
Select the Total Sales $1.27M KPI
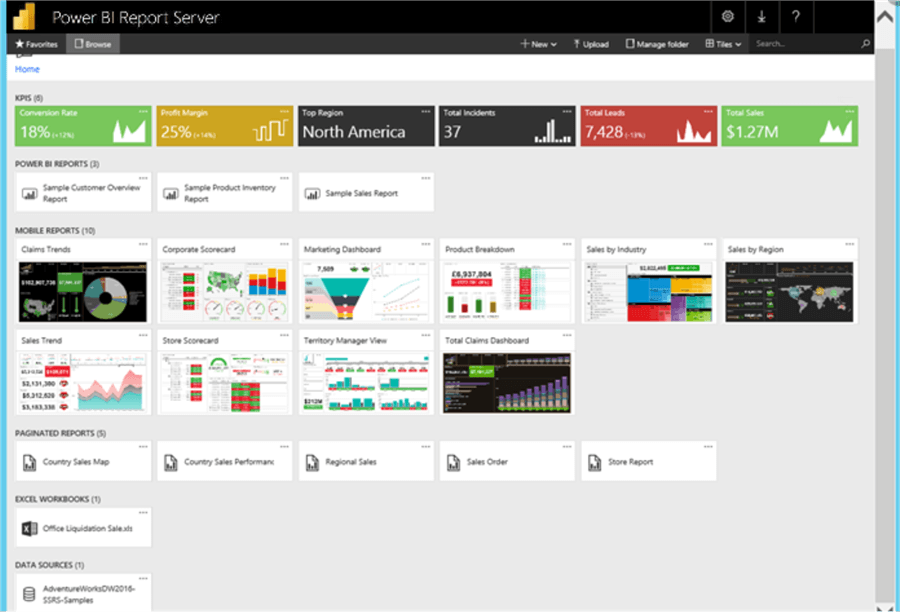click(790, 126)
